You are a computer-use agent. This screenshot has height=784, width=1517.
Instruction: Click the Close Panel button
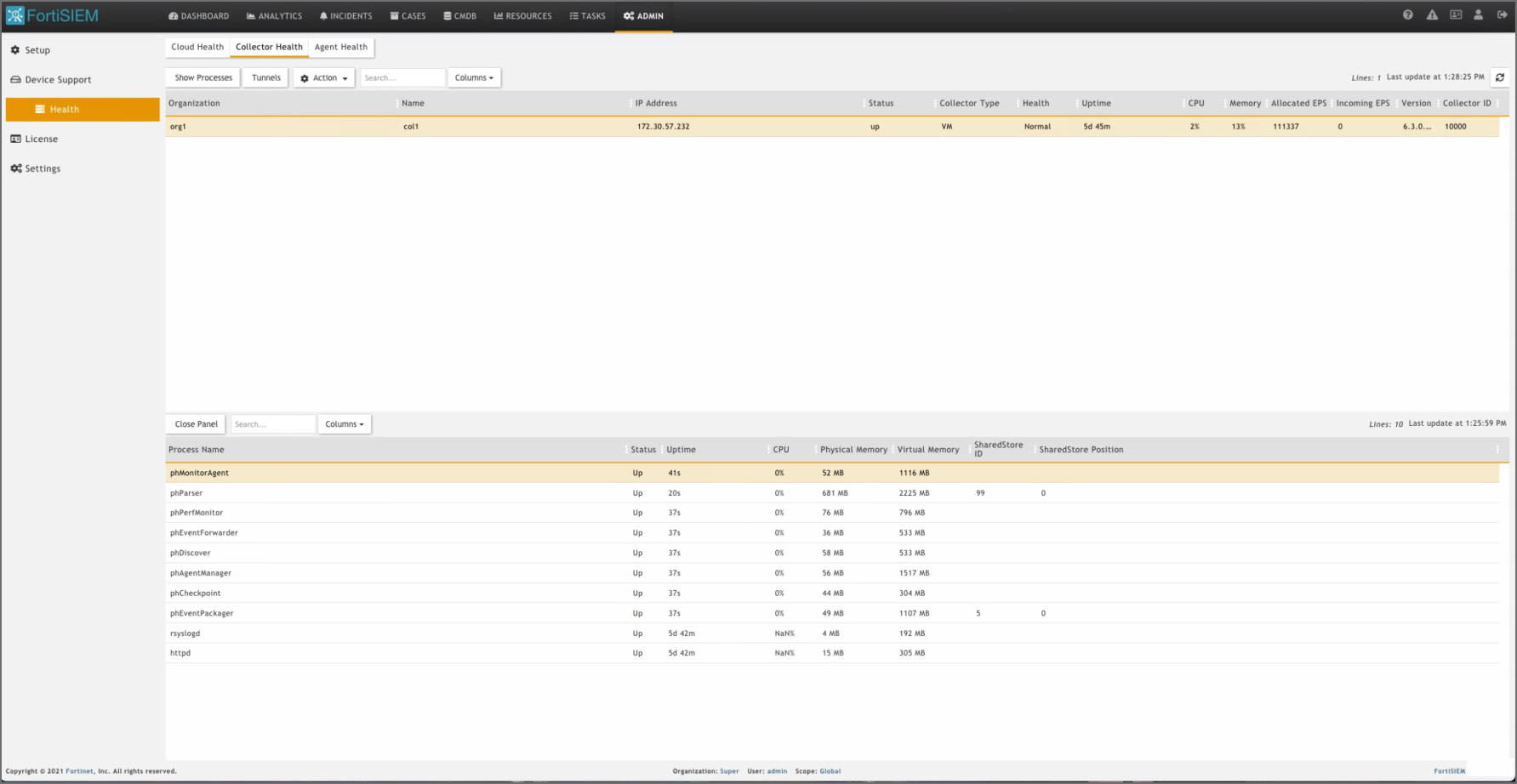(x=195, y=423)
